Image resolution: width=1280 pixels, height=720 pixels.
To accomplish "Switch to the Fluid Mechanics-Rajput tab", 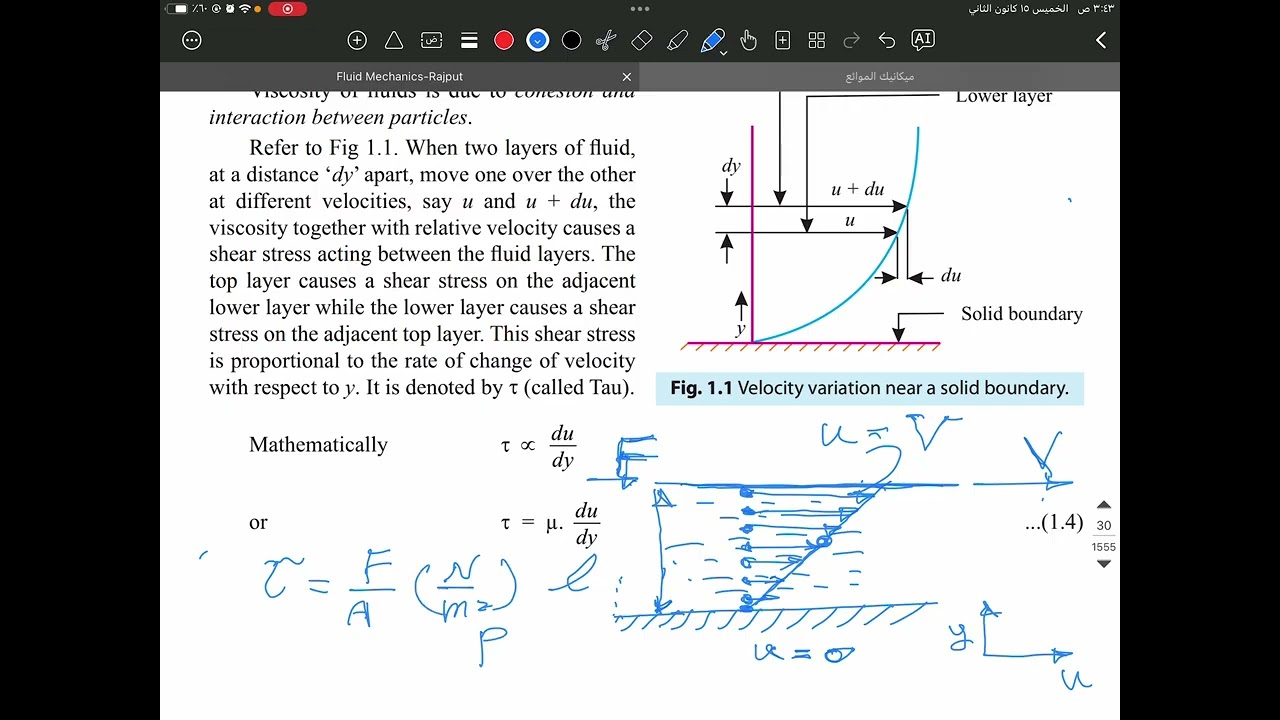I will 400,76.
